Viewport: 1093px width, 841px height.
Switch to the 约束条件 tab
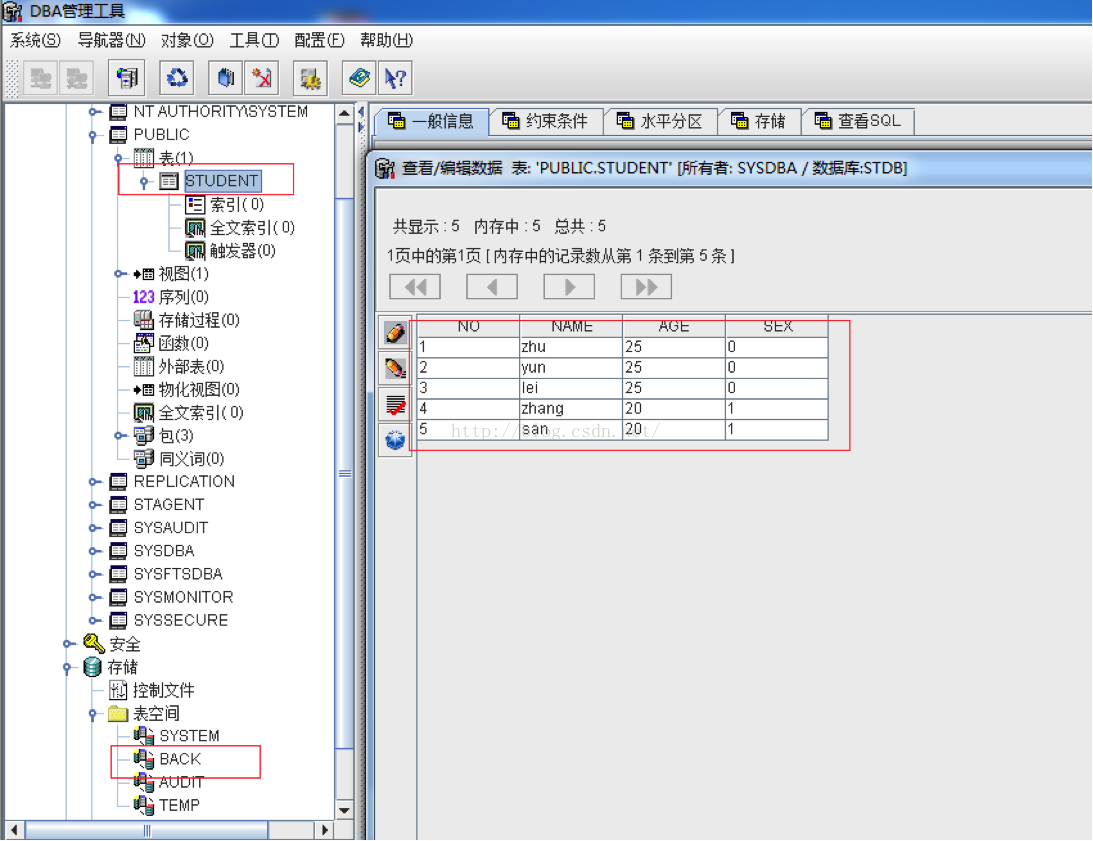(544, 121)
